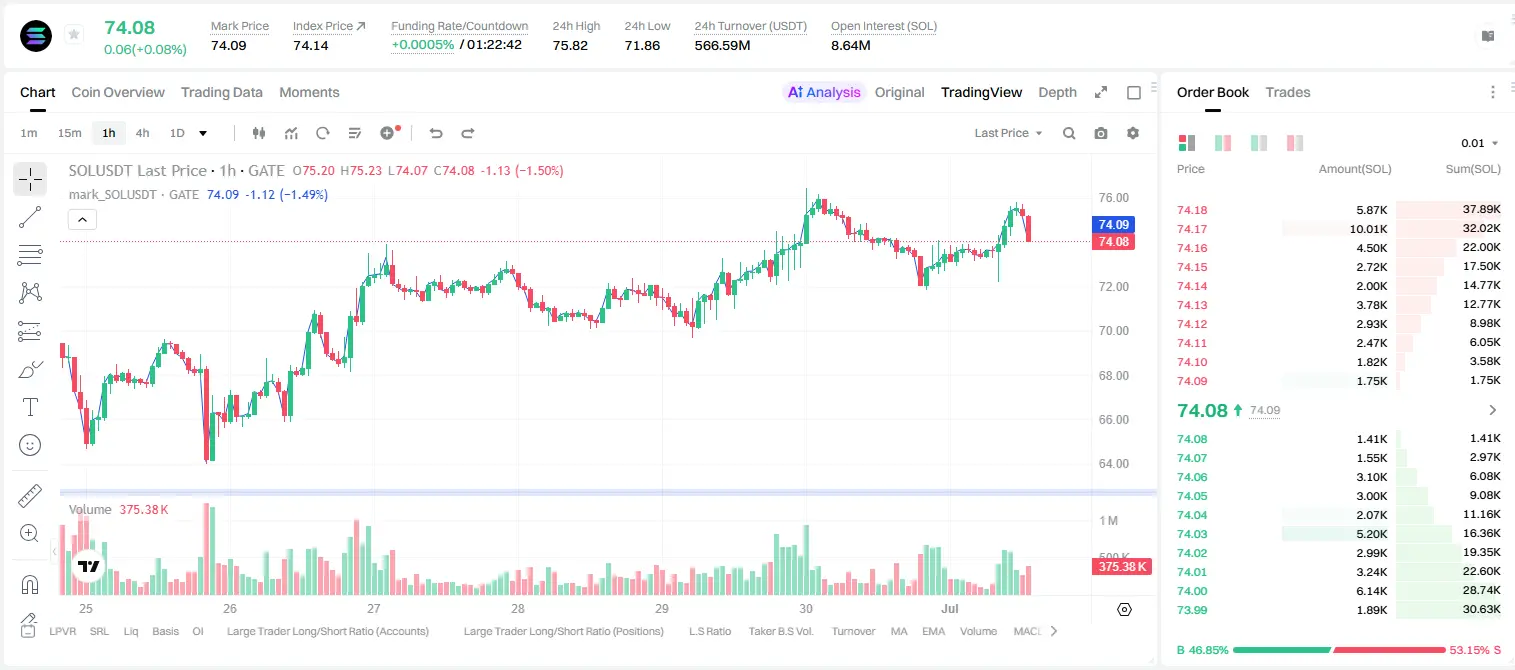Screen dimensions: 1515x670
Task: Open the AI Analysis feature
Action: (x=823, y=92)
